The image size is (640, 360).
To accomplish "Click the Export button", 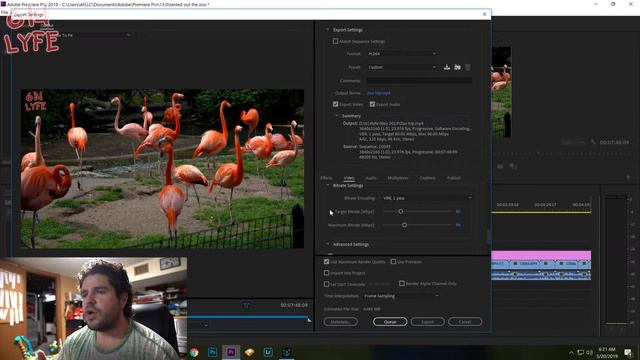I will (427, 322).
